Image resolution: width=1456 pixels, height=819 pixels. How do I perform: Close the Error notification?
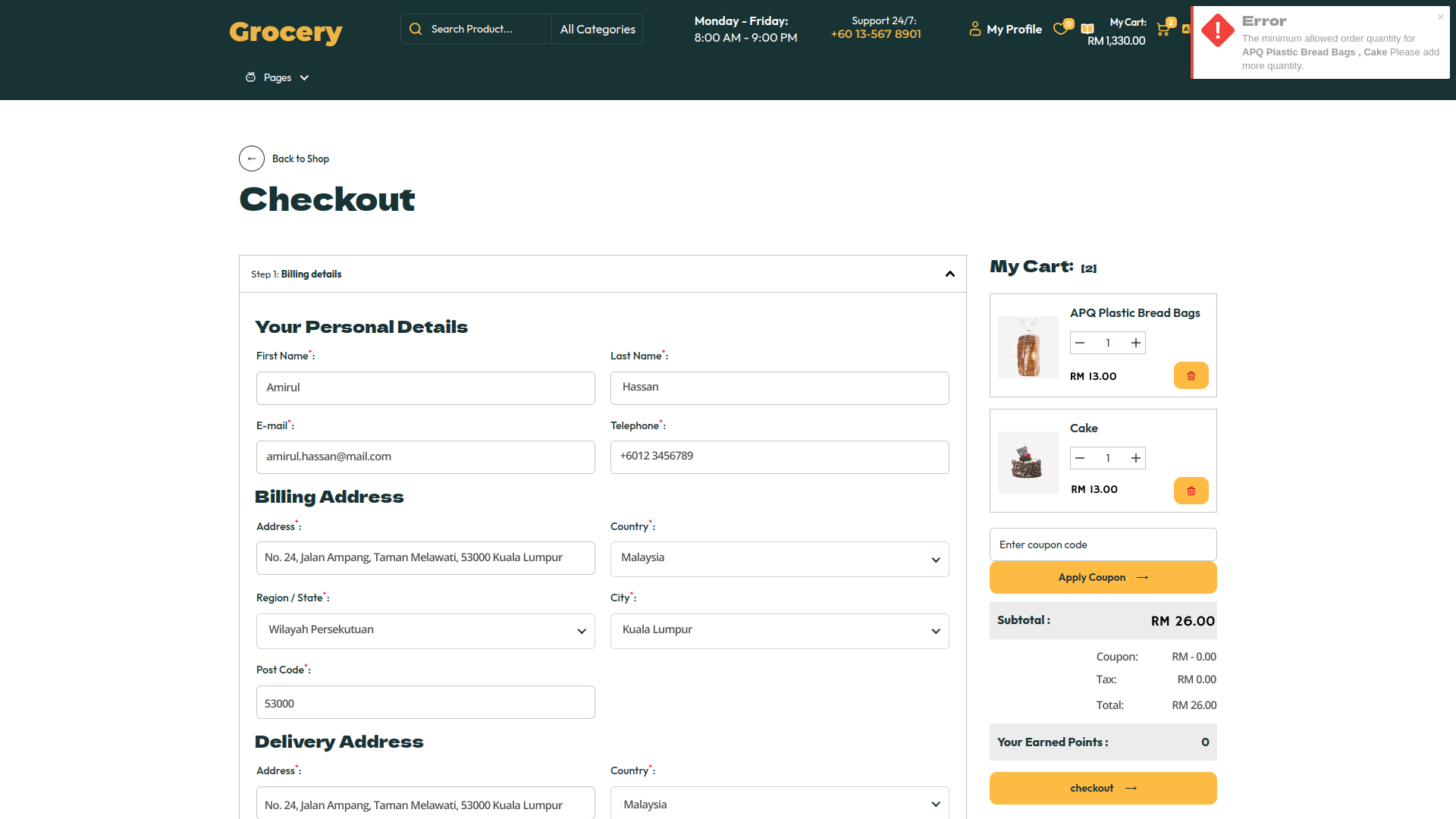[x=1440, y=17]
